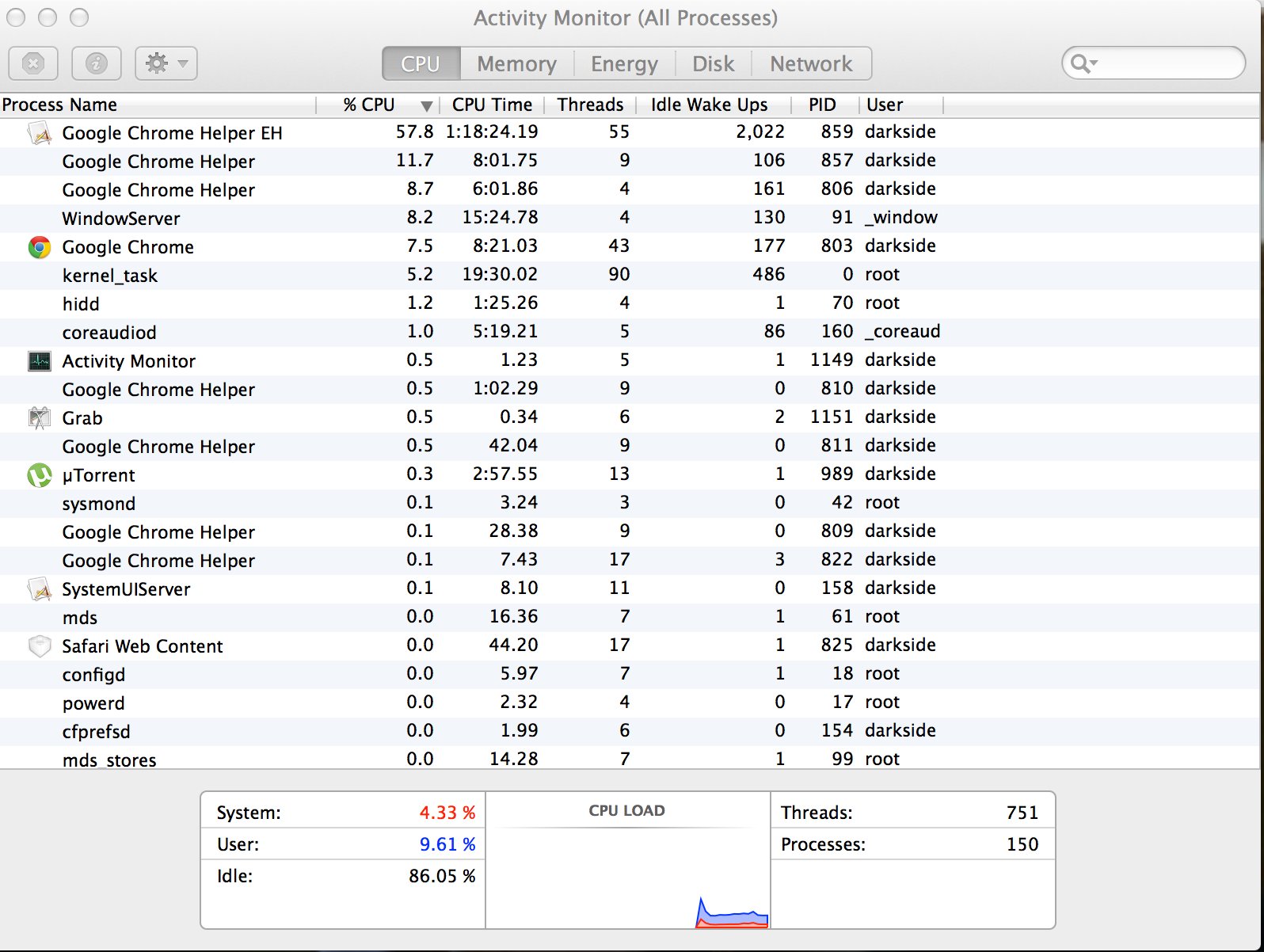This screenshot has width=1264, height=952.
Task: Sort by Threads column header
Action: pos(590,105)
